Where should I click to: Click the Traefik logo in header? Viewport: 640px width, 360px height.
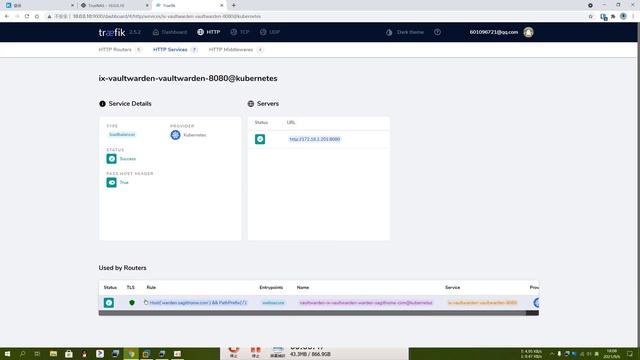[112, 32]
